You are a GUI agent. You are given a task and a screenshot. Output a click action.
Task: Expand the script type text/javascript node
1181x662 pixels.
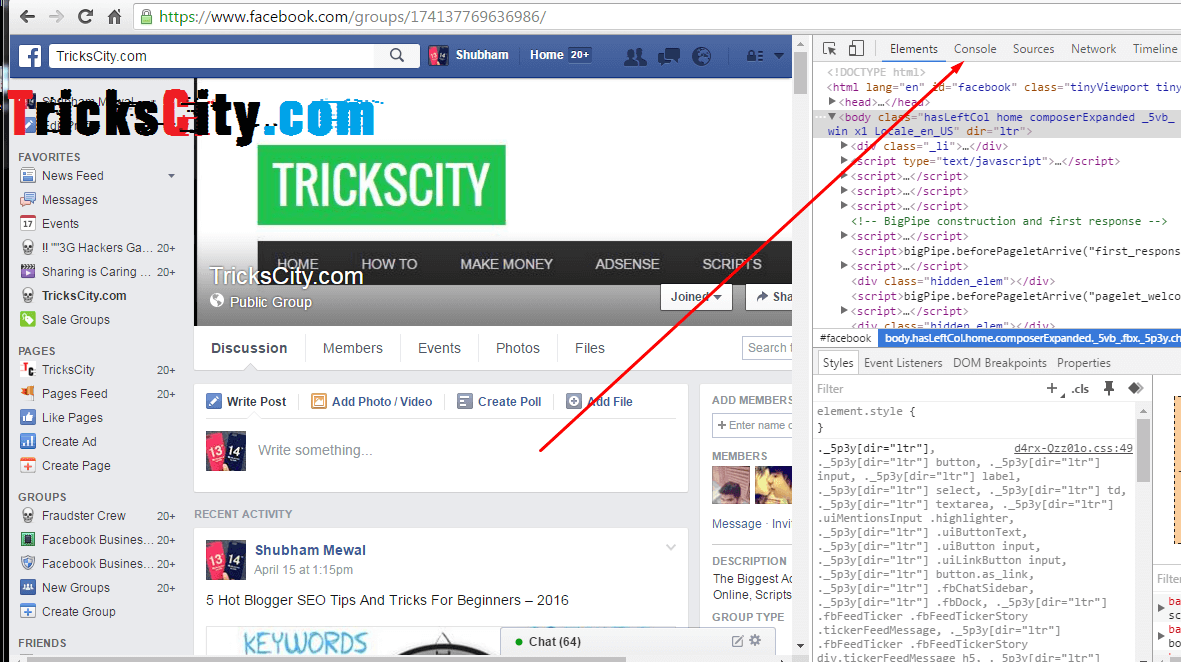pyautogui.click(x=844, y=161)
